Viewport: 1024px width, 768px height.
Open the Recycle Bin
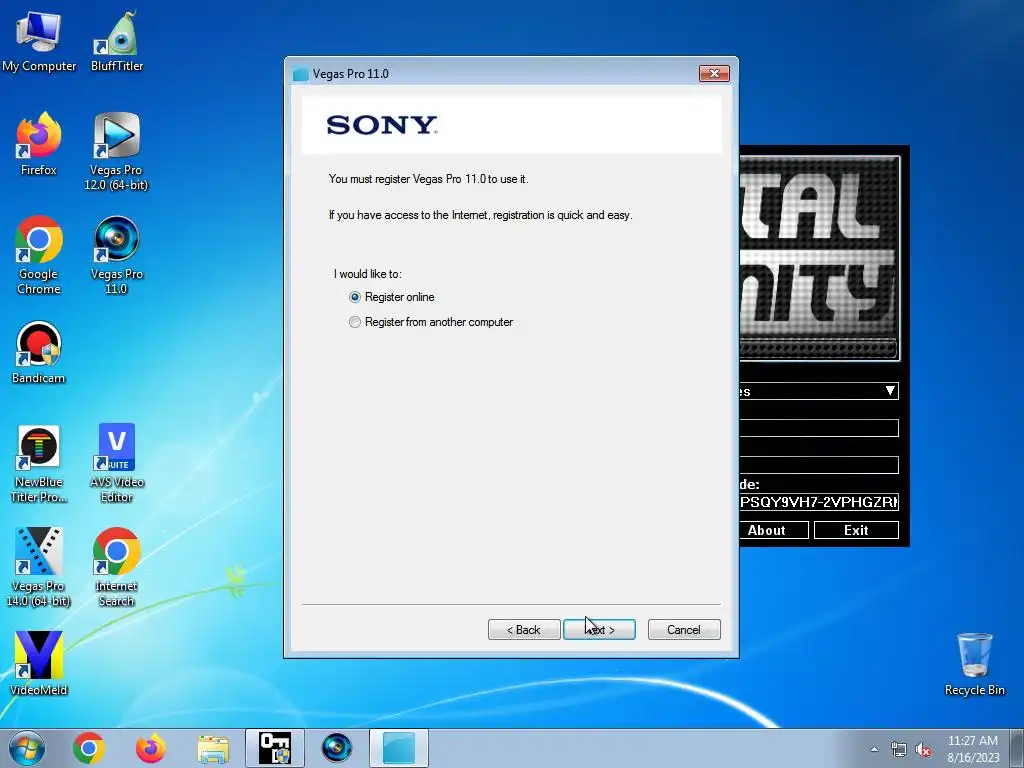click(x=974, y=664)
